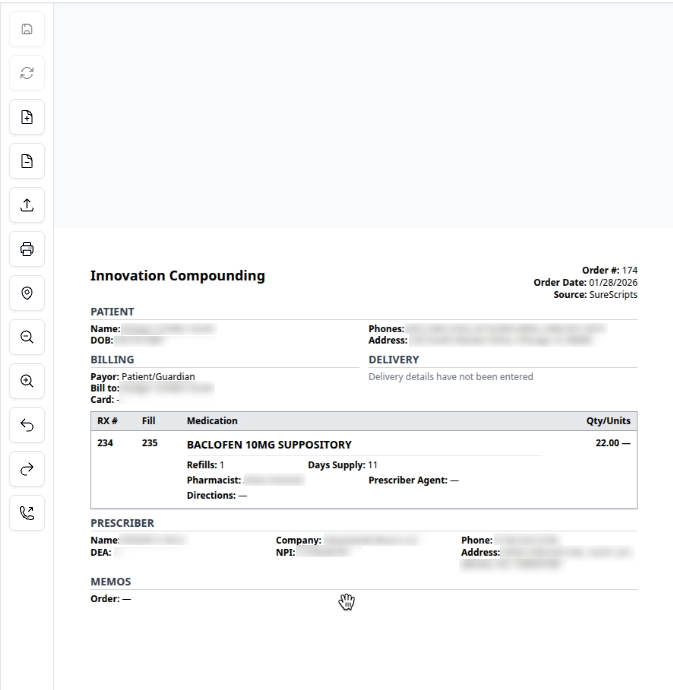Screen dimensions: 673x690
Task: Click the patient Phones label
Action: point(386,329)
